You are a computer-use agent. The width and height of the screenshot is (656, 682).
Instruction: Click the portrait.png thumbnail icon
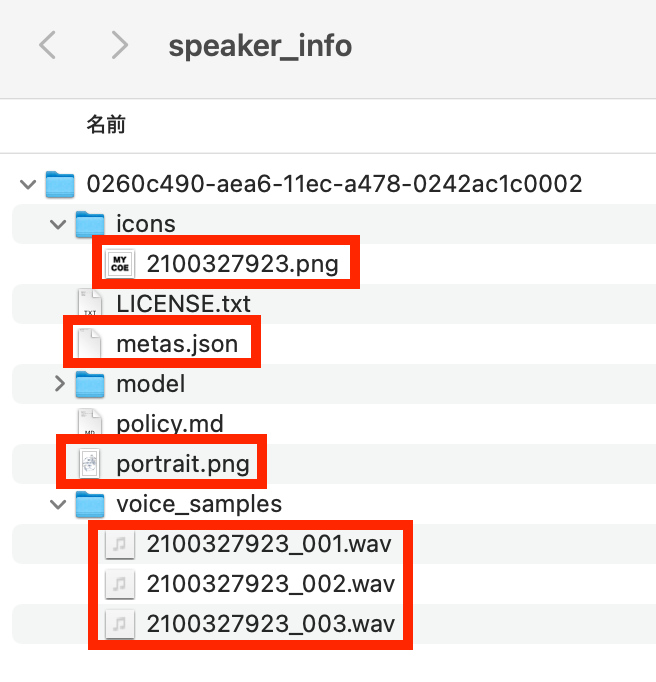(90, 464)
